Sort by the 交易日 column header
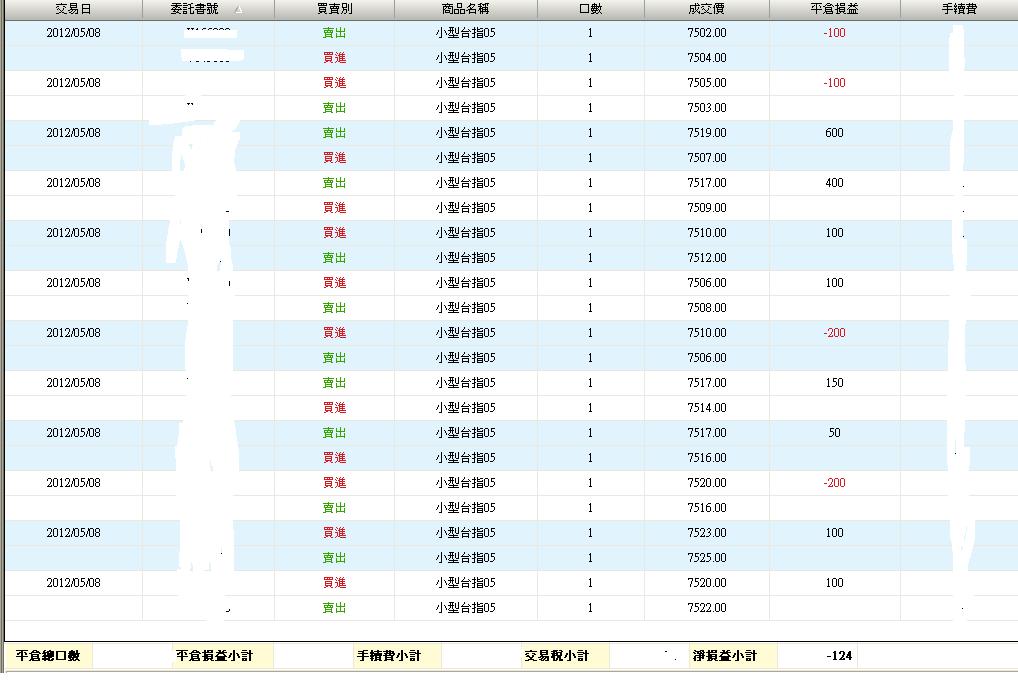This screenshot has width=1018, height=697. 73,9
